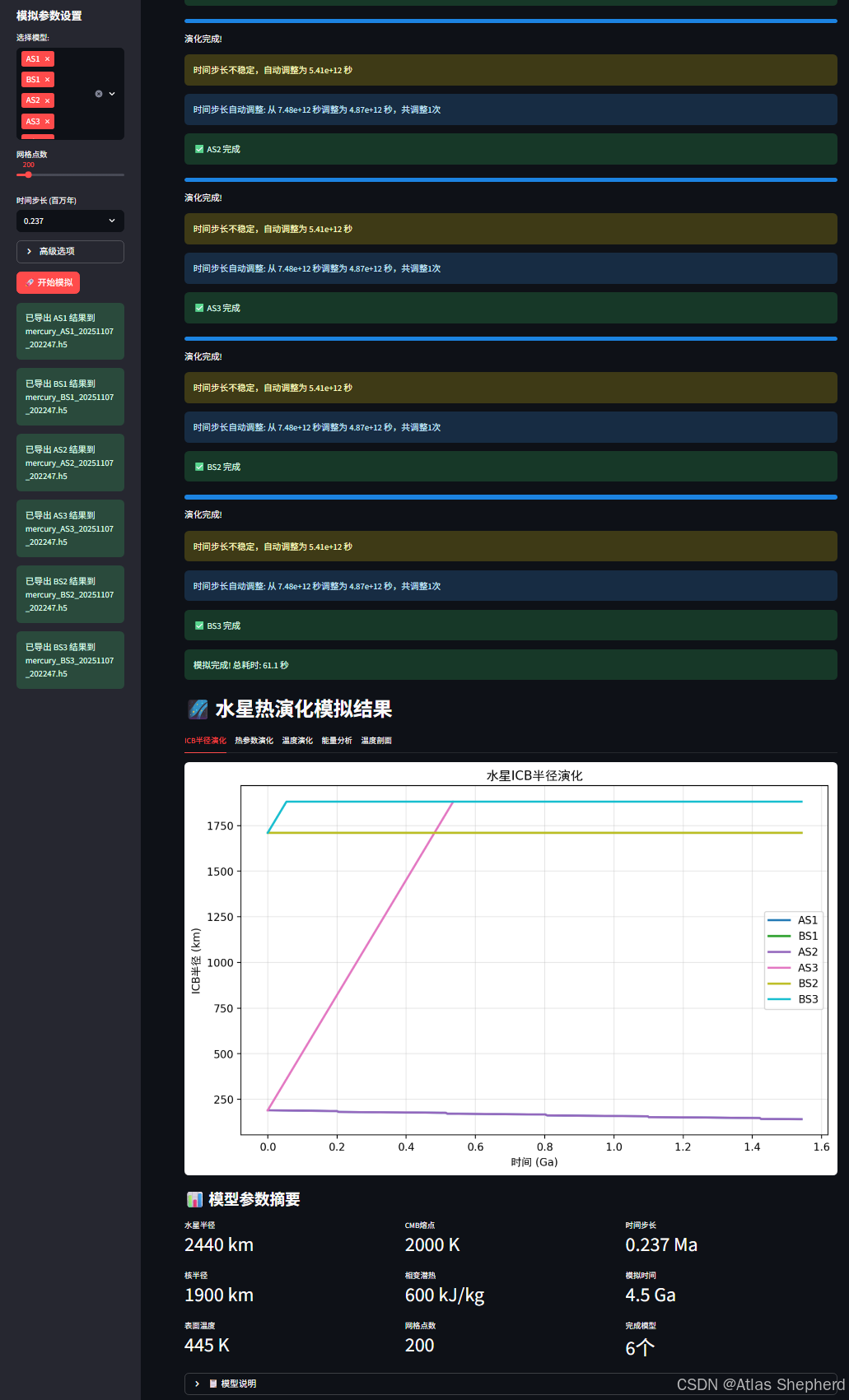This screenshot has width=849, height=1400.
Task: Click the 'BS2 完成' success message
Action: click(x=511, y=467)
